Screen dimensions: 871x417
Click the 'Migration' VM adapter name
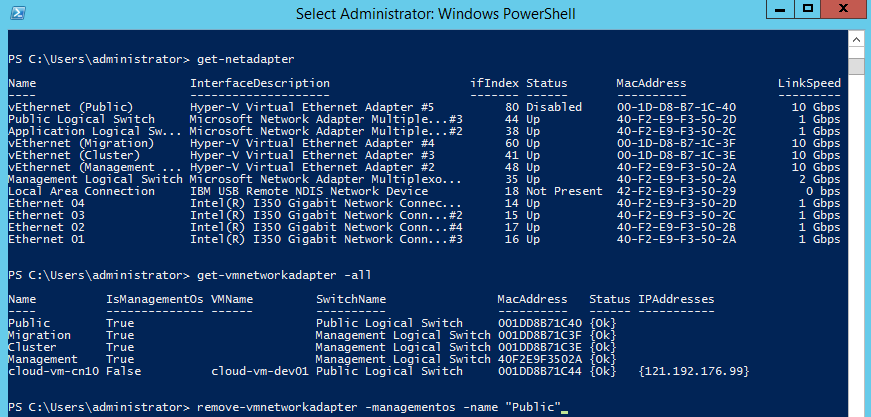[39, 335]
